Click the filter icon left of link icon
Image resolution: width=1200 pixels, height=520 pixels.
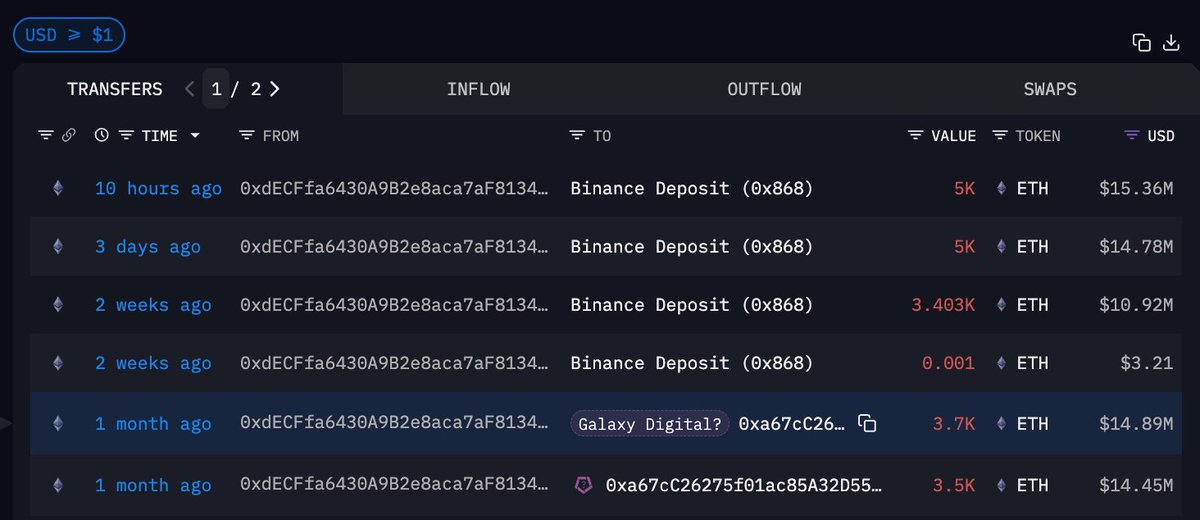click(46, 135)
